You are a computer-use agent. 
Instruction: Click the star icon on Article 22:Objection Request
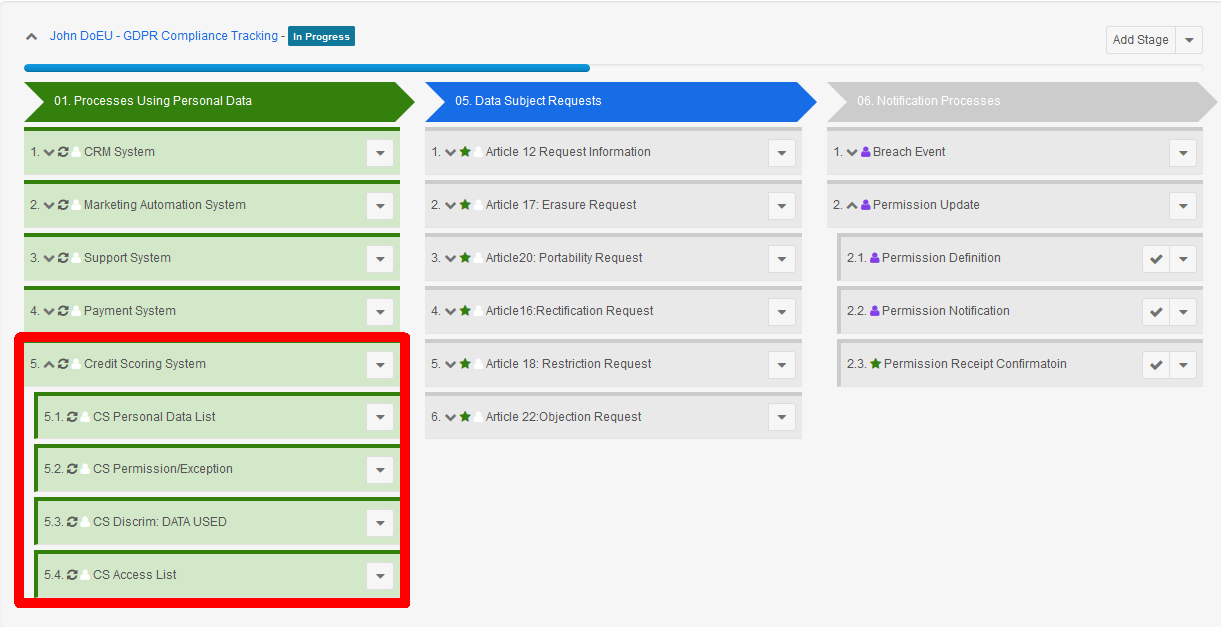coord(465,417)
